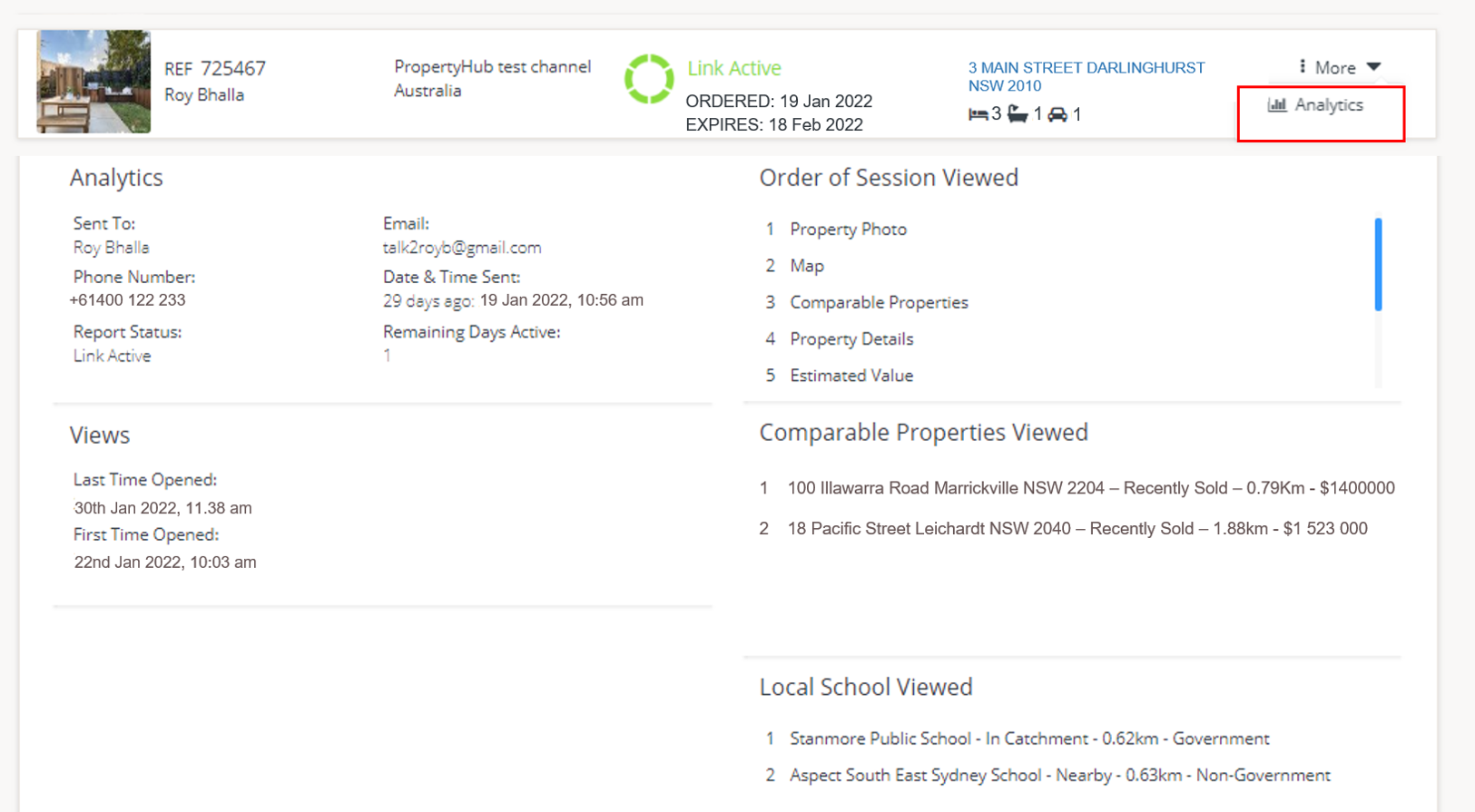
Task: Click the Link Active status text
Action: click(733, 68)
